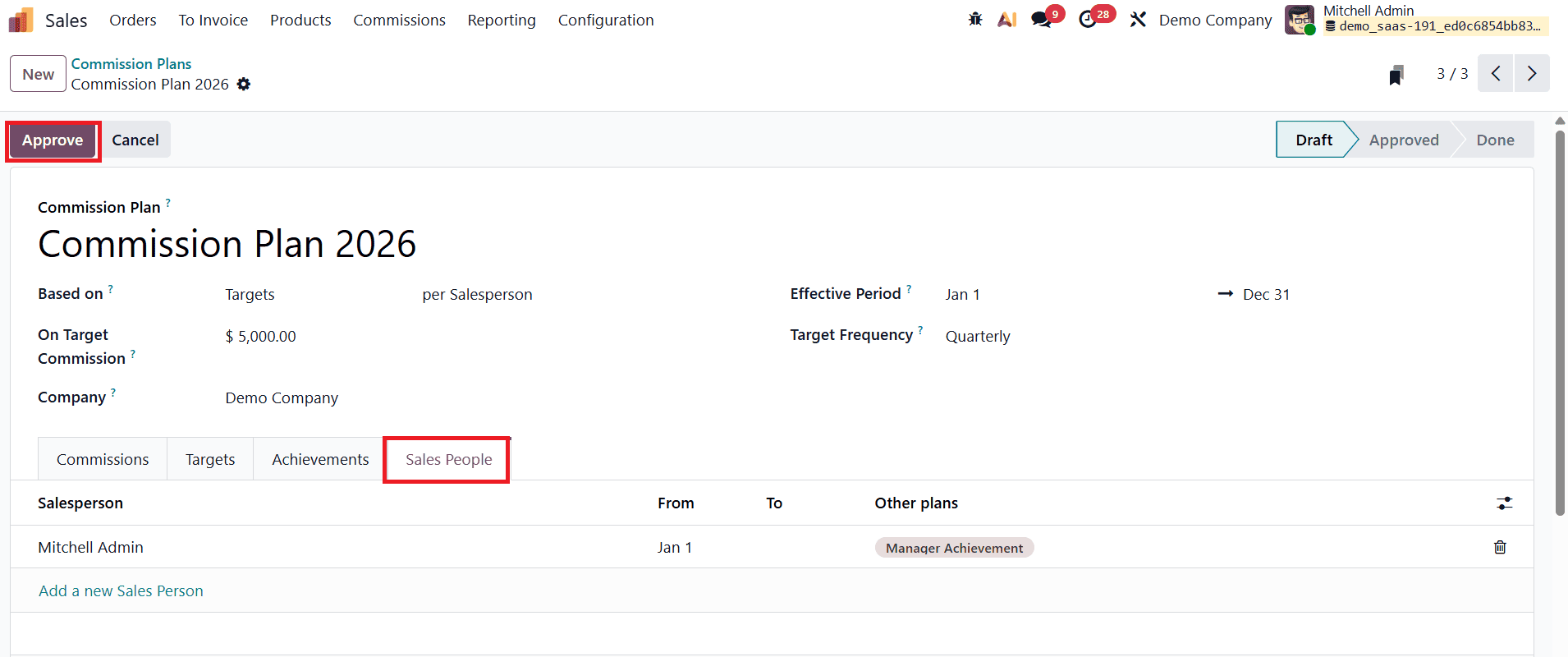The height and width of the screenshot is (657, 1568).
Task: Open the Configuration menu
Action: tap(606, 20)
